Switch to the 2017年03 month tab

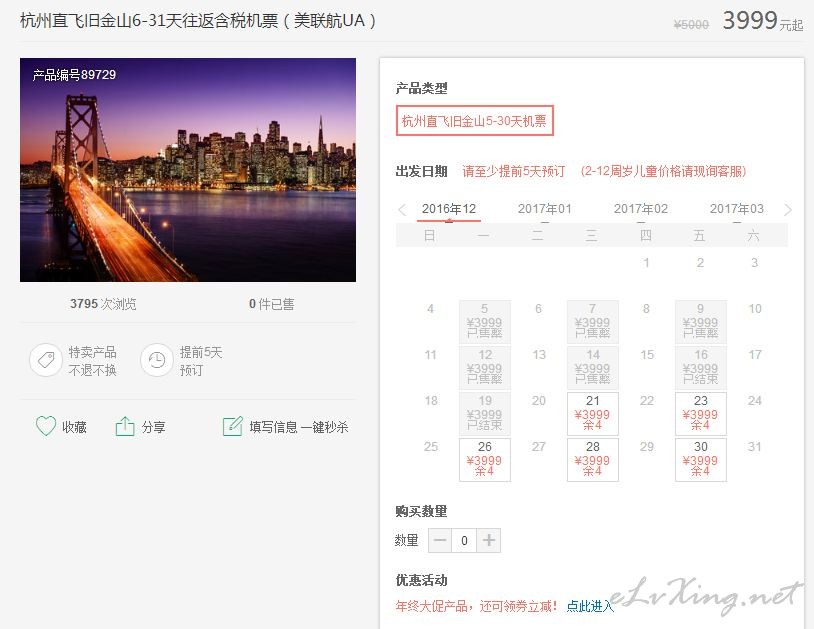tap(737, 209)
